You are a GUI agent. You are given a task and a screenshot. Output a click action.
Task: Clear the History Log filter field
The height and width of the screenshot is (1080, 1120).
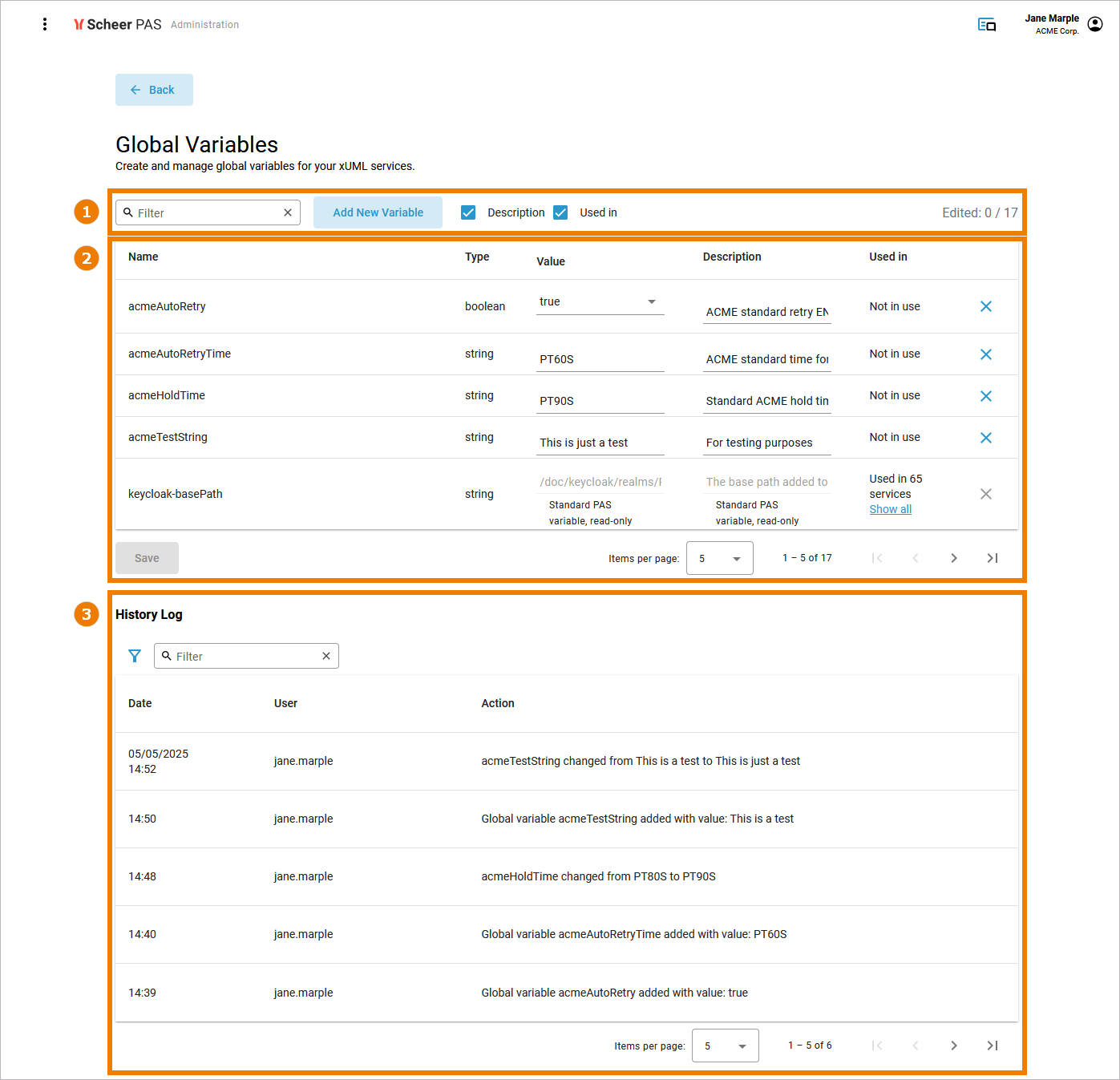click(x=326, y=656)
